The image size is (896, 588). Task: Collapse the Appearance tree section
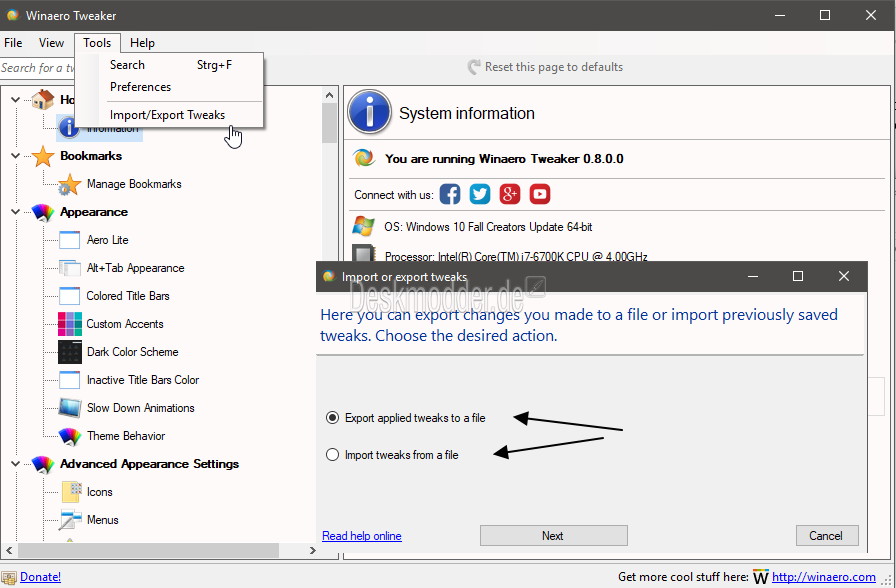coord(15,212)
